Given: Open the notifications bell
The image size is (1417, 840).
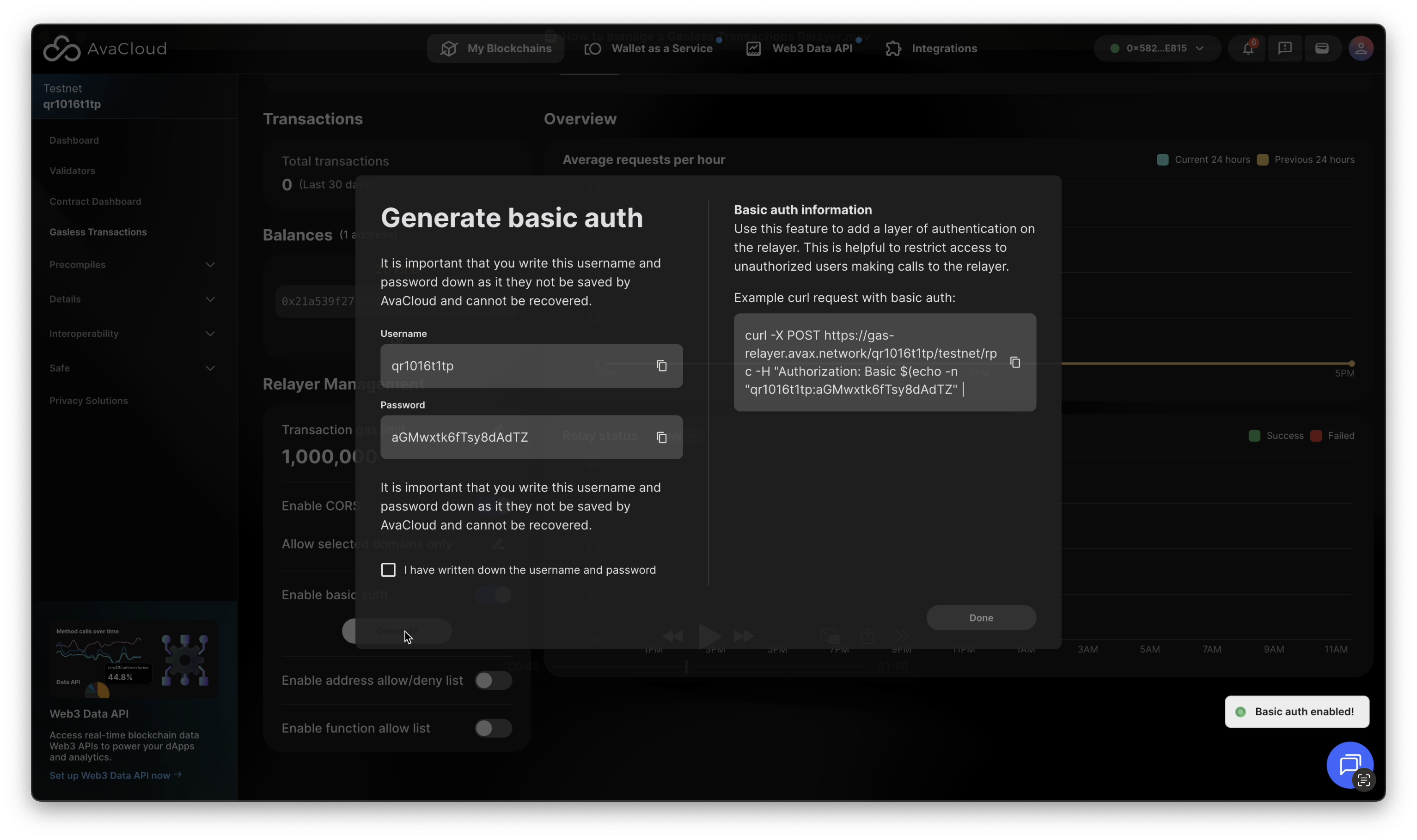Looking at the screenshot, I should [1247, 49].
